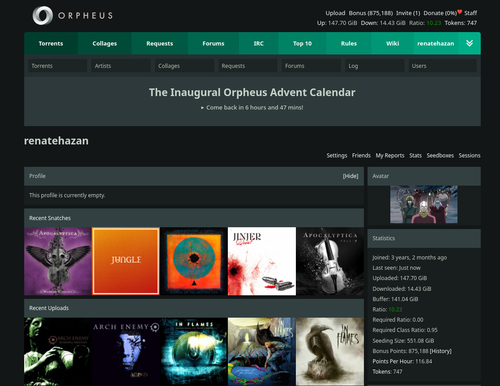This screenshot has height=386, width=500.
Task: Click the Recent Uploads header
Action: tap(194, 308)
